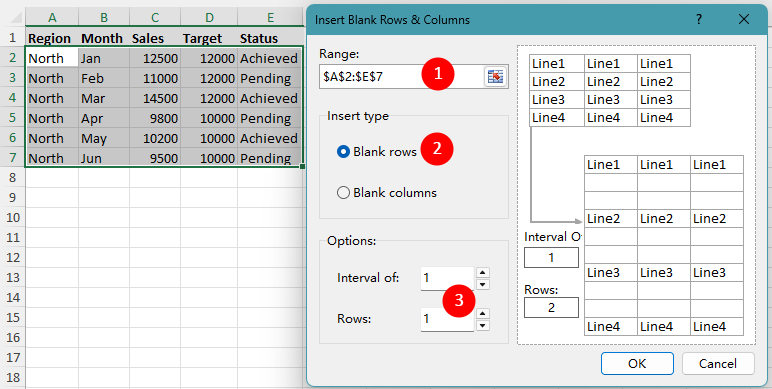Click the Cancel button

pyautogui.click(x=718, y=363)
